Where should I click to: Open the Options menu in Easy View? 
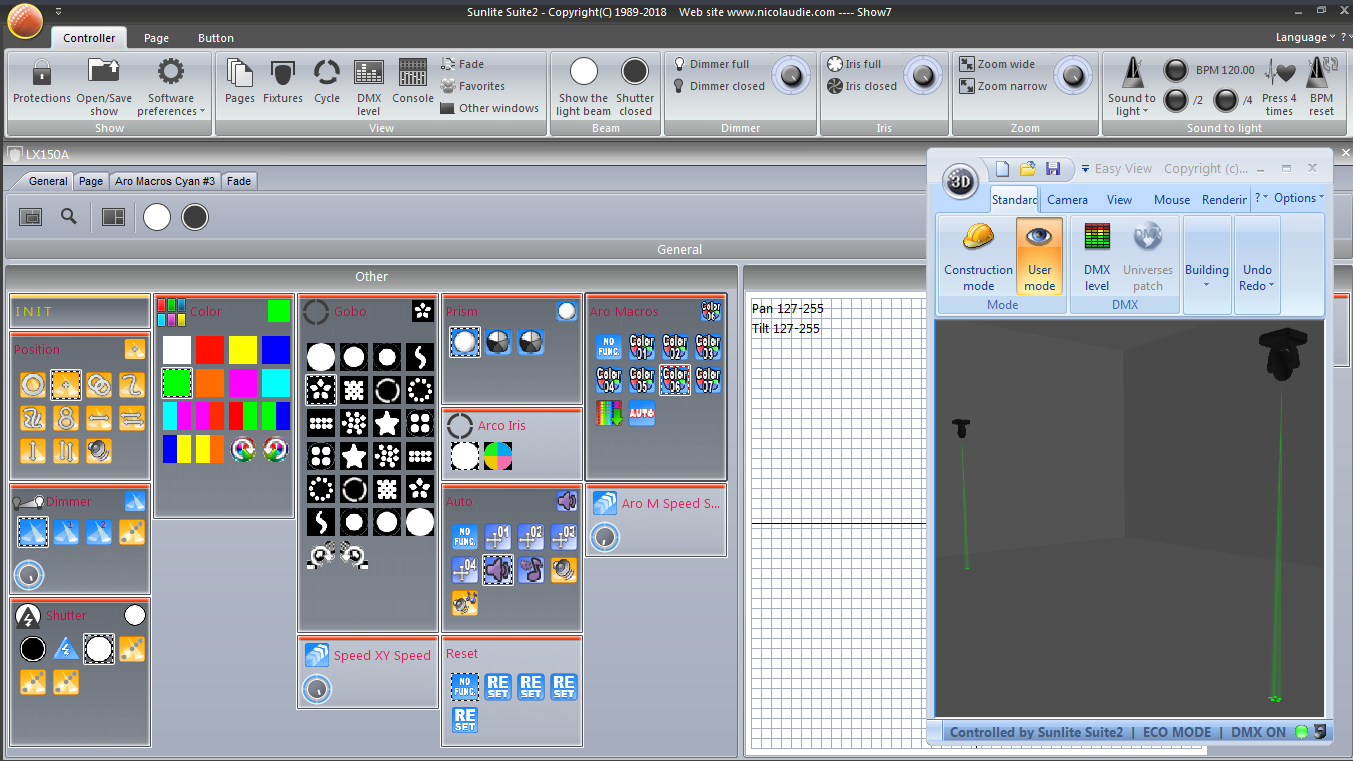tap(1299, 198)
